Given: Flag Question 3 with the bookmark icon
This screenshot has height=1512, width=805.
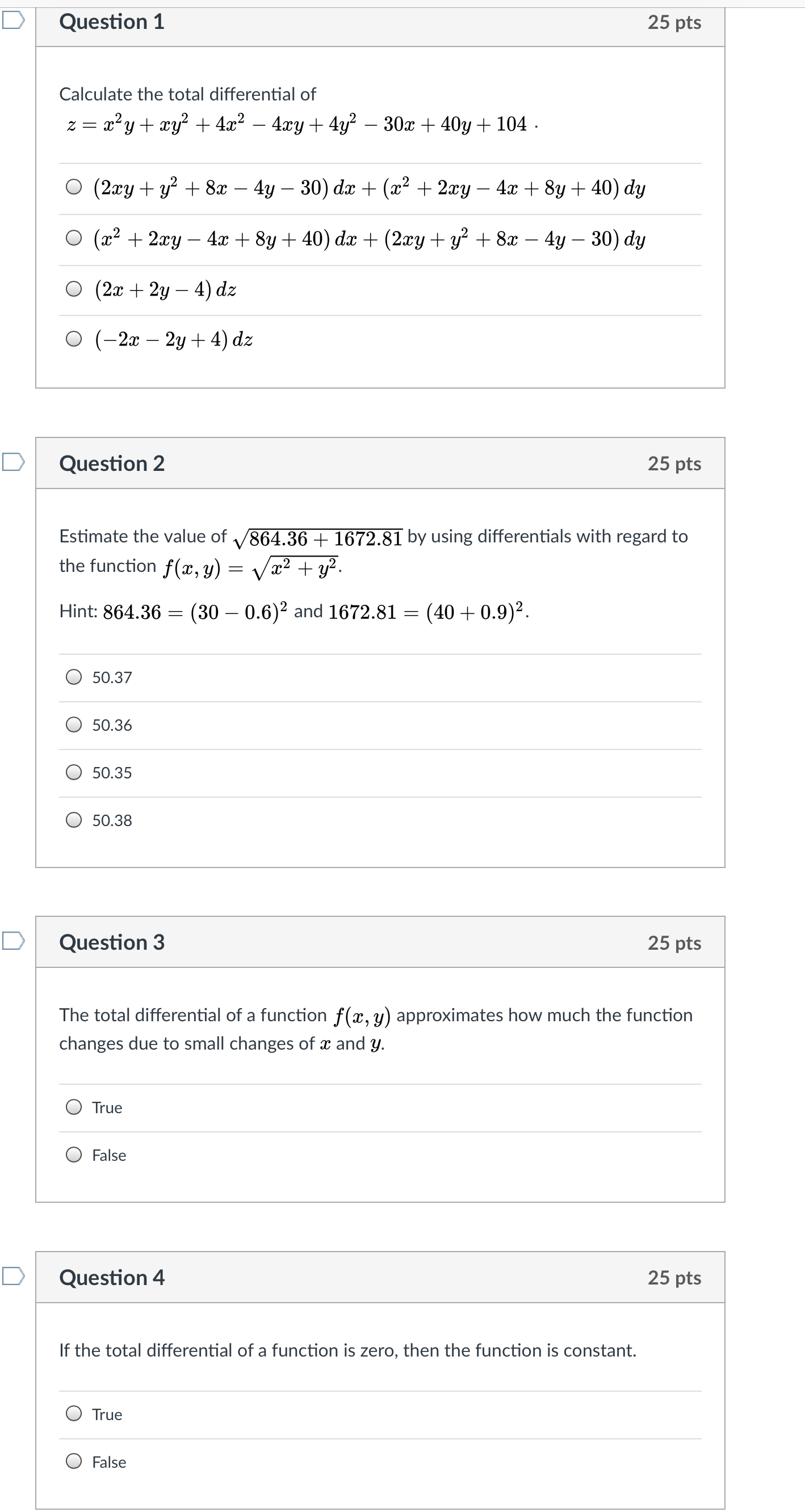Looking at the screenshot, I should click(13, 941).
